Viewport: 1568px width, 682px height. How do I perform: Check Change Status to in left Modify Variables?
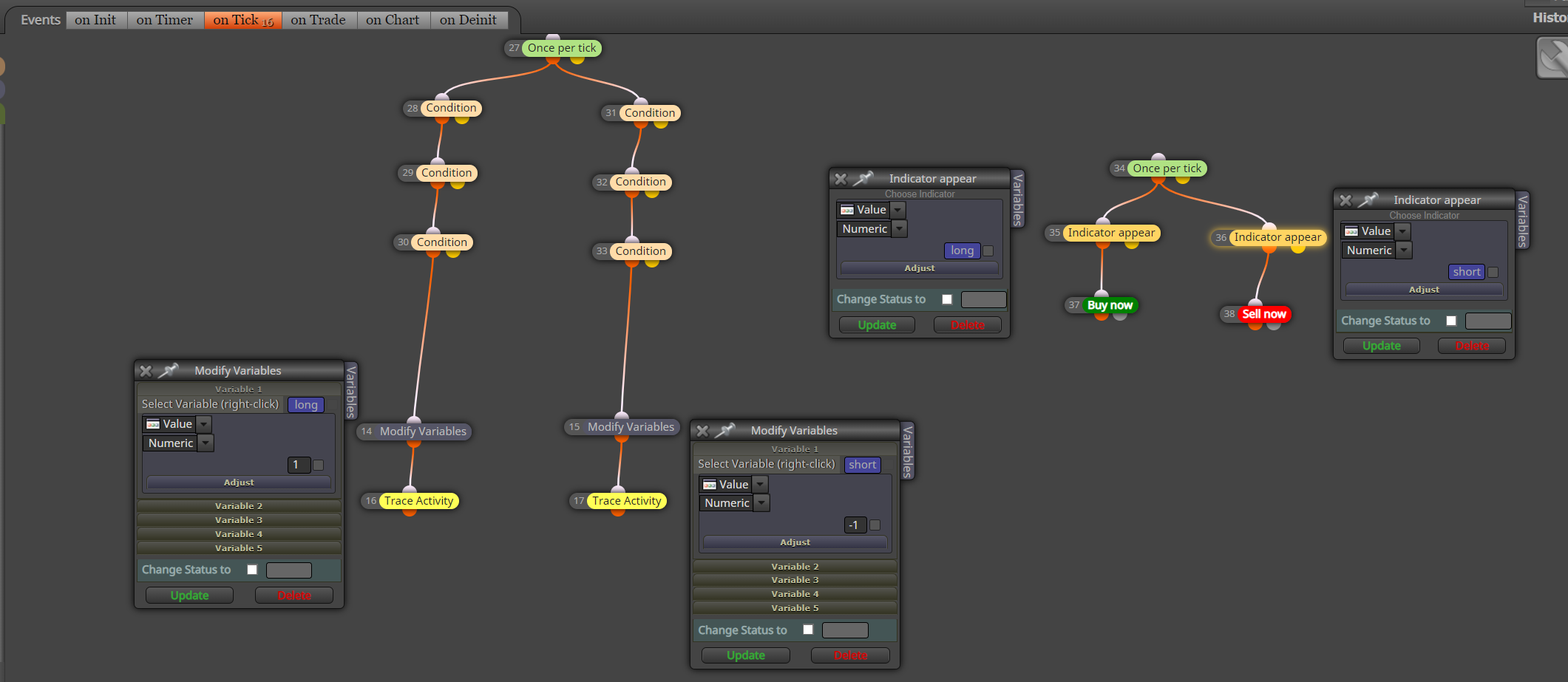point(252,570)
